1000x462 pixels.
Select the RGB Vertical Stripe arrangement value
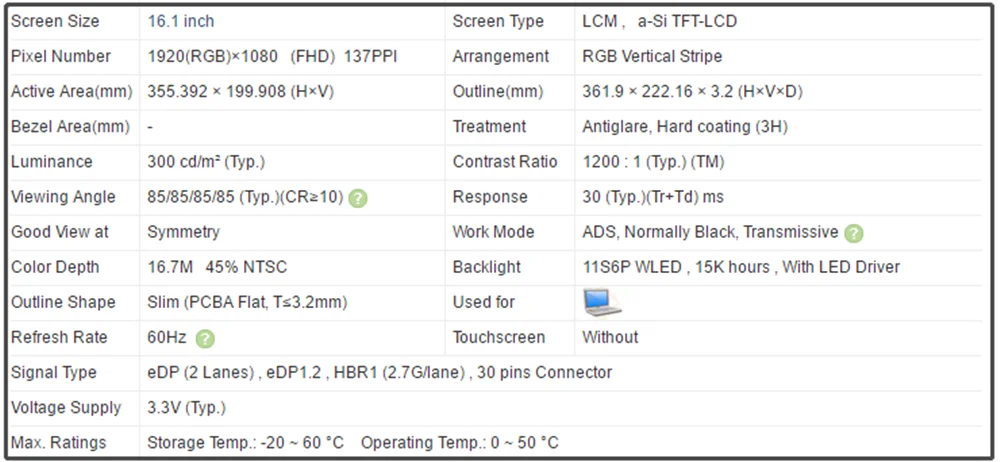tap(652, 56)
